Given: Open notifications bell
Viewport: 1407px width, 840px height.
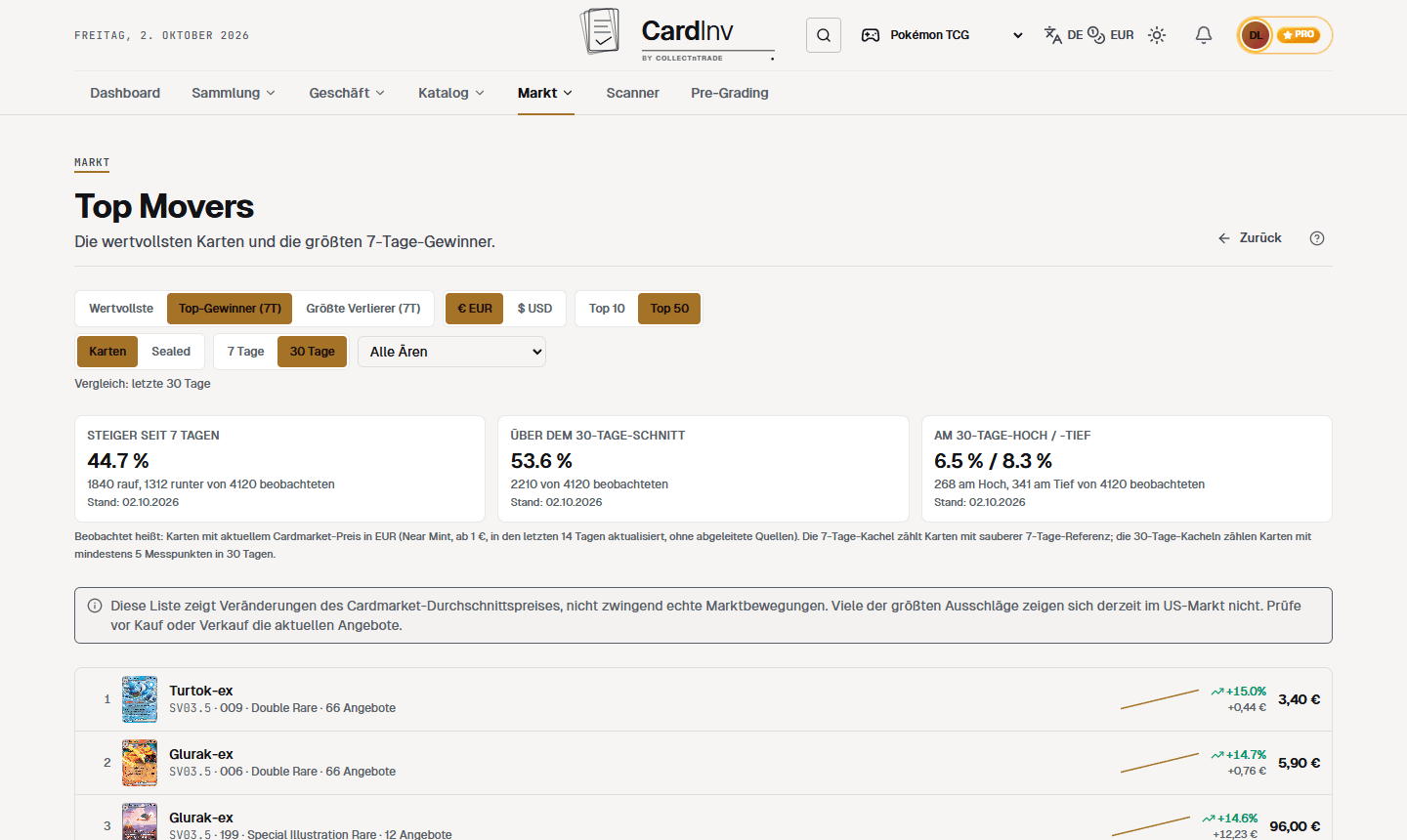Looking at the screenshot, I should pyautogui.click(x=1204, y=35).
